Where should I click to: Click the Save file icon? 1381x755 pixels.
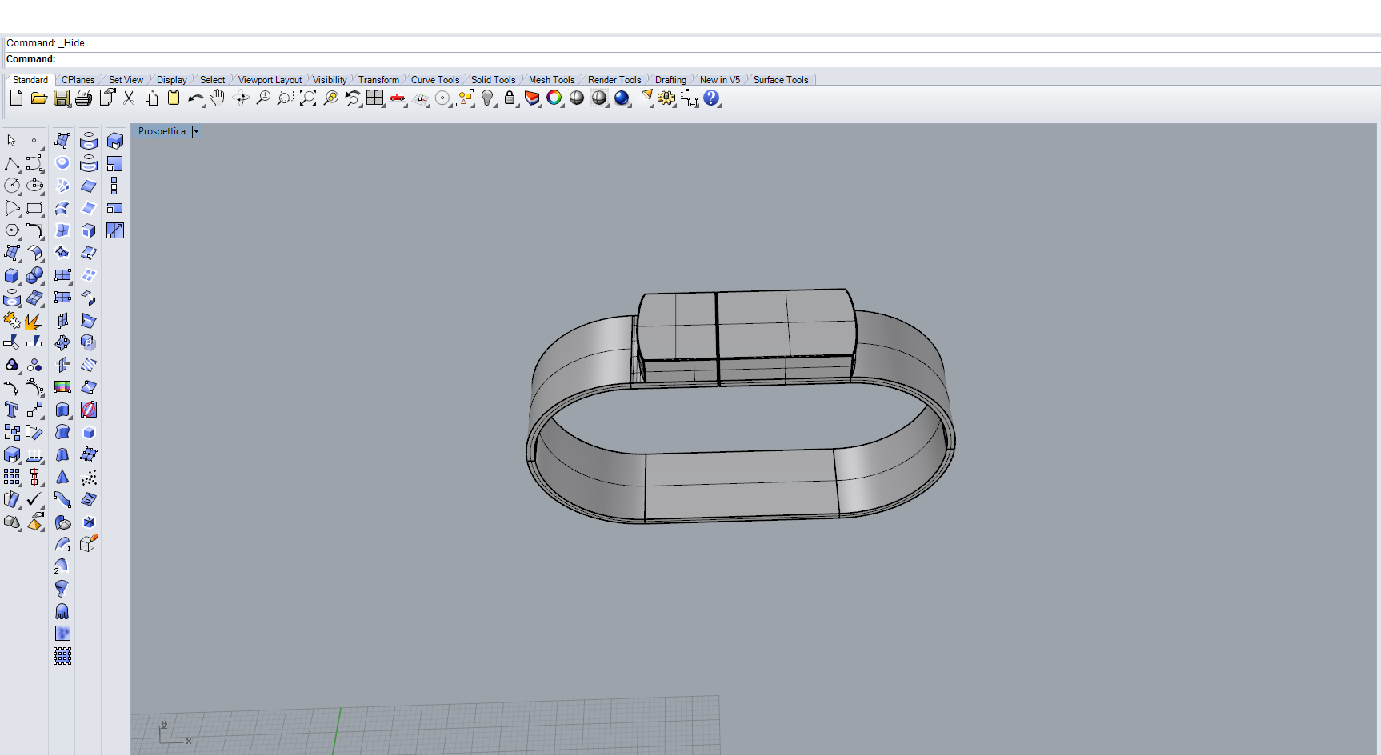(x=61, y=98)
